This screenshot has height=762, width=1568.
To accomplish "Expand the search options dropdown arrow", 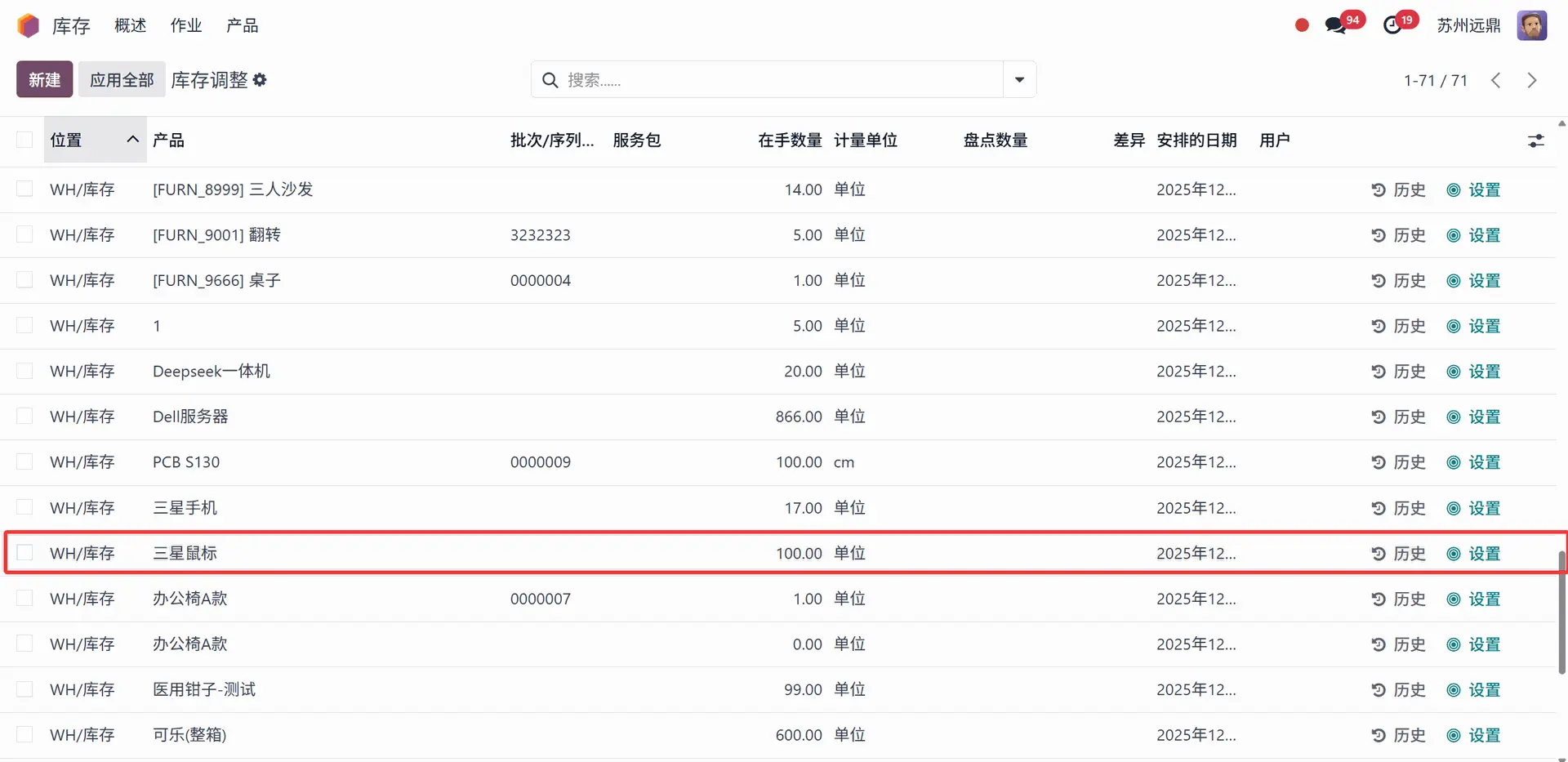I will [1019, 79].
